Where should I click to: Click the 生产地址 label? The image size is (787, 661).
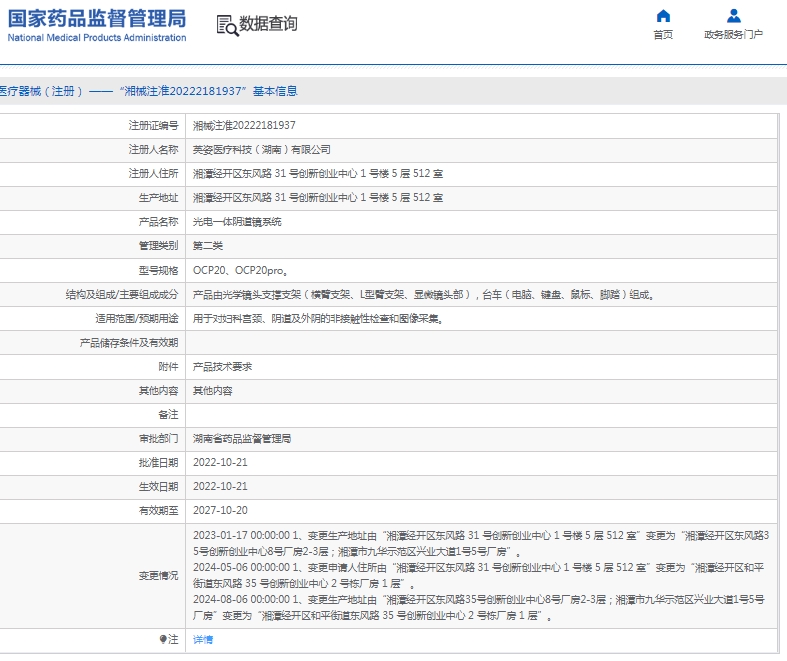click(x=158, y=198)
